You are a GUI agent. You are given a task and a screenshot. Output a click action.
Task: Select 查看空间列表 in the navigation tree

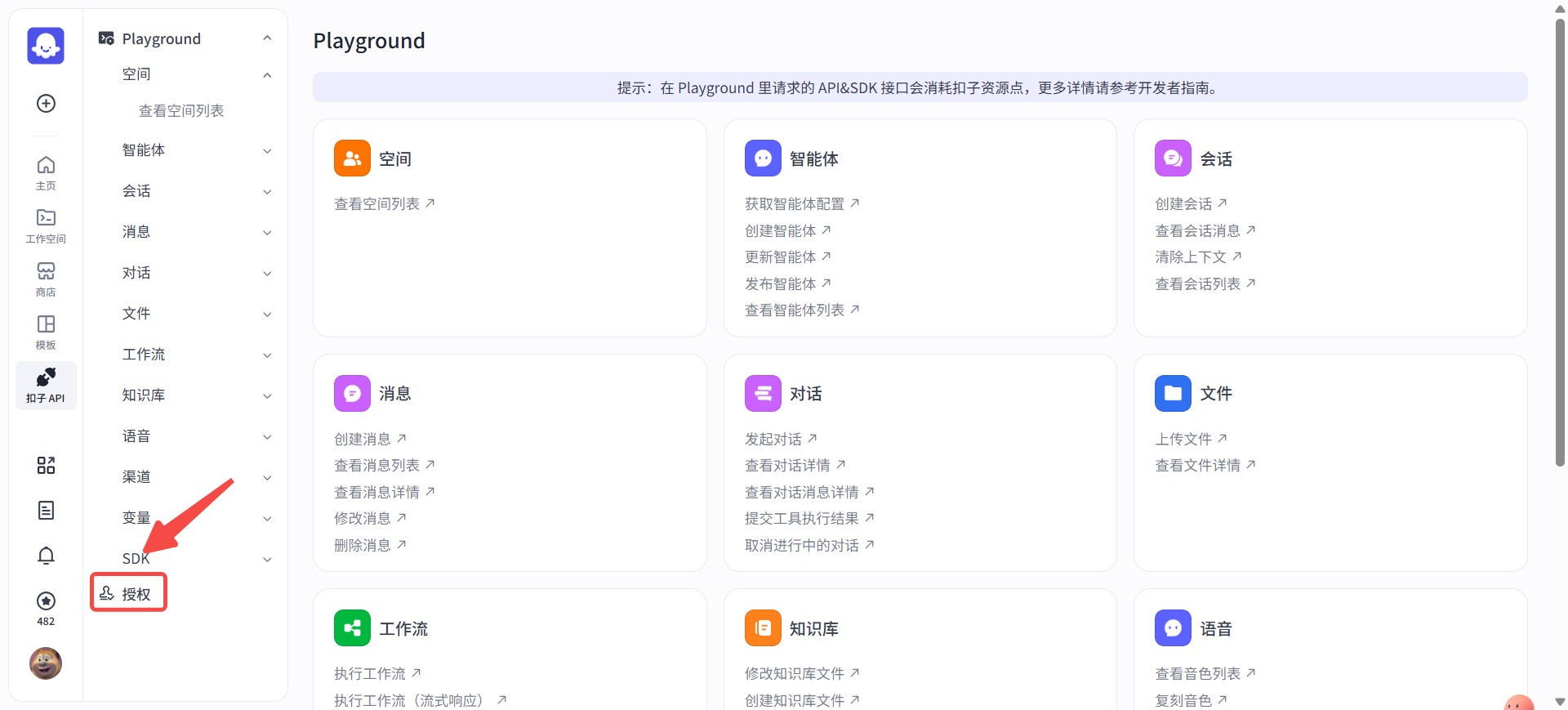click(181, 110)
